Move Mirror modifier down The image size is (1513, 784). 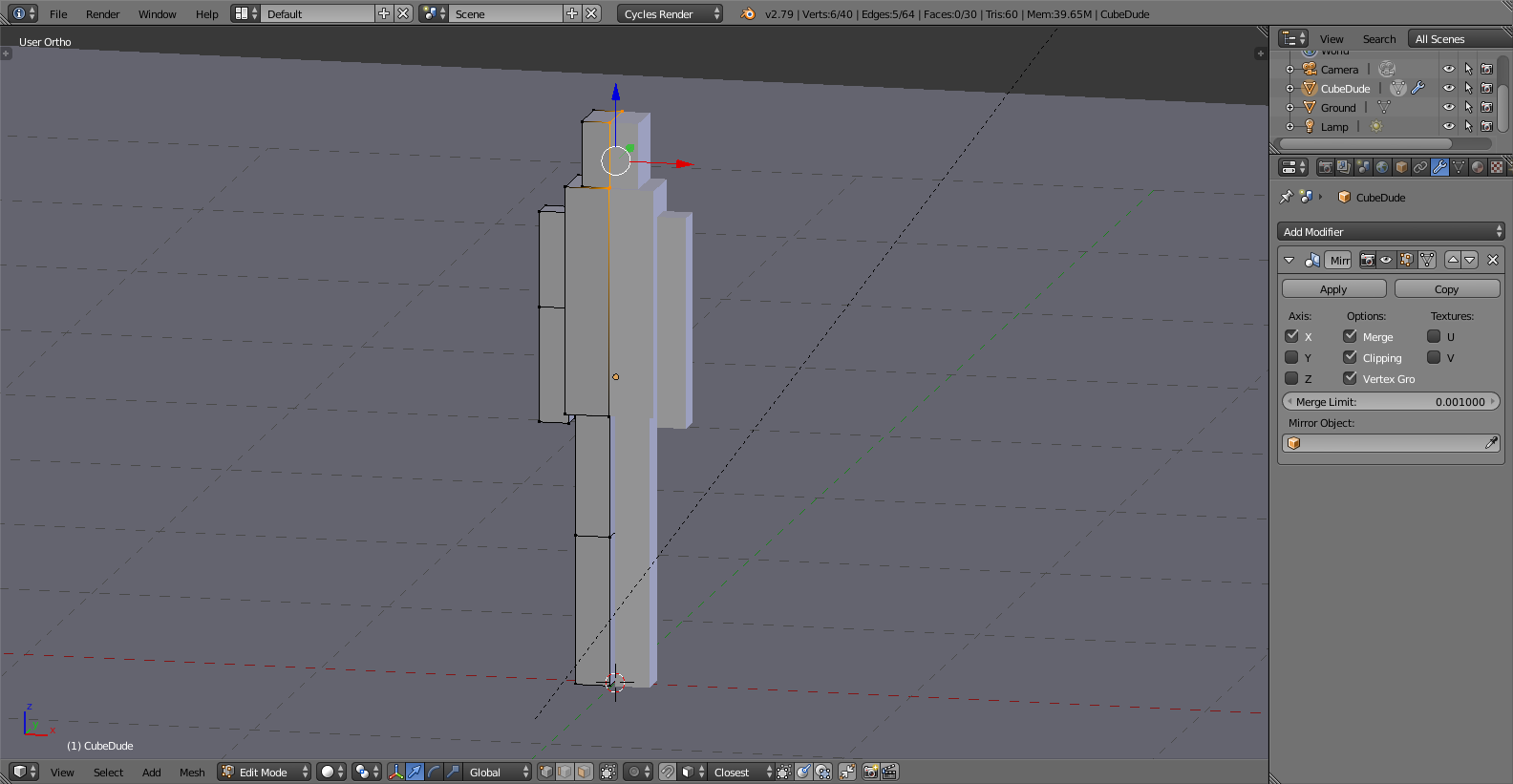pyautogui.click(x=1470, y=260)
